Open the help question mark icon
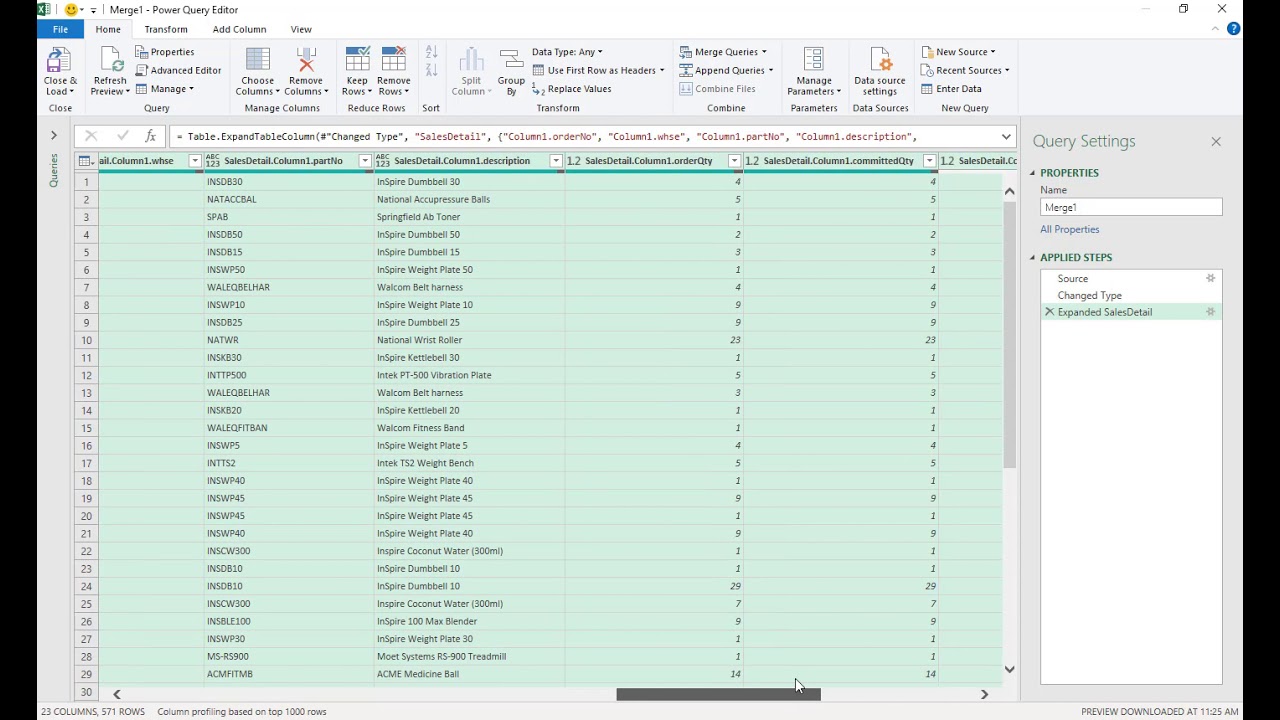 click(x=1233, y=29)
